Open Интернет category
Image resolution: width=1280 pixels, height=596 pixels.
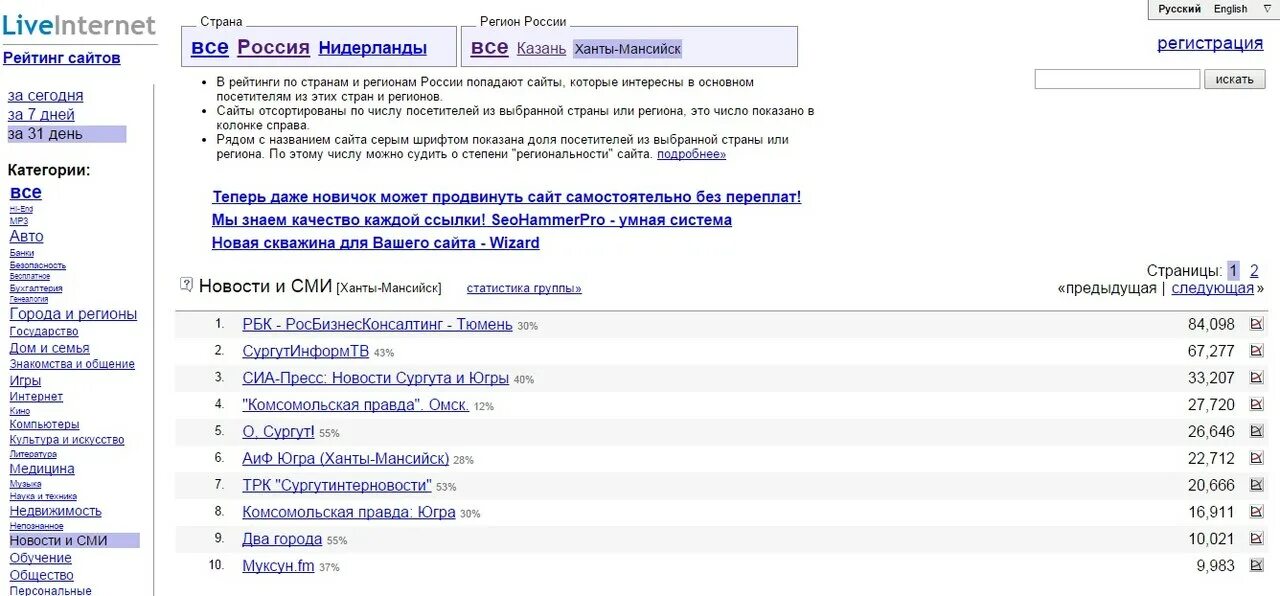36,397
